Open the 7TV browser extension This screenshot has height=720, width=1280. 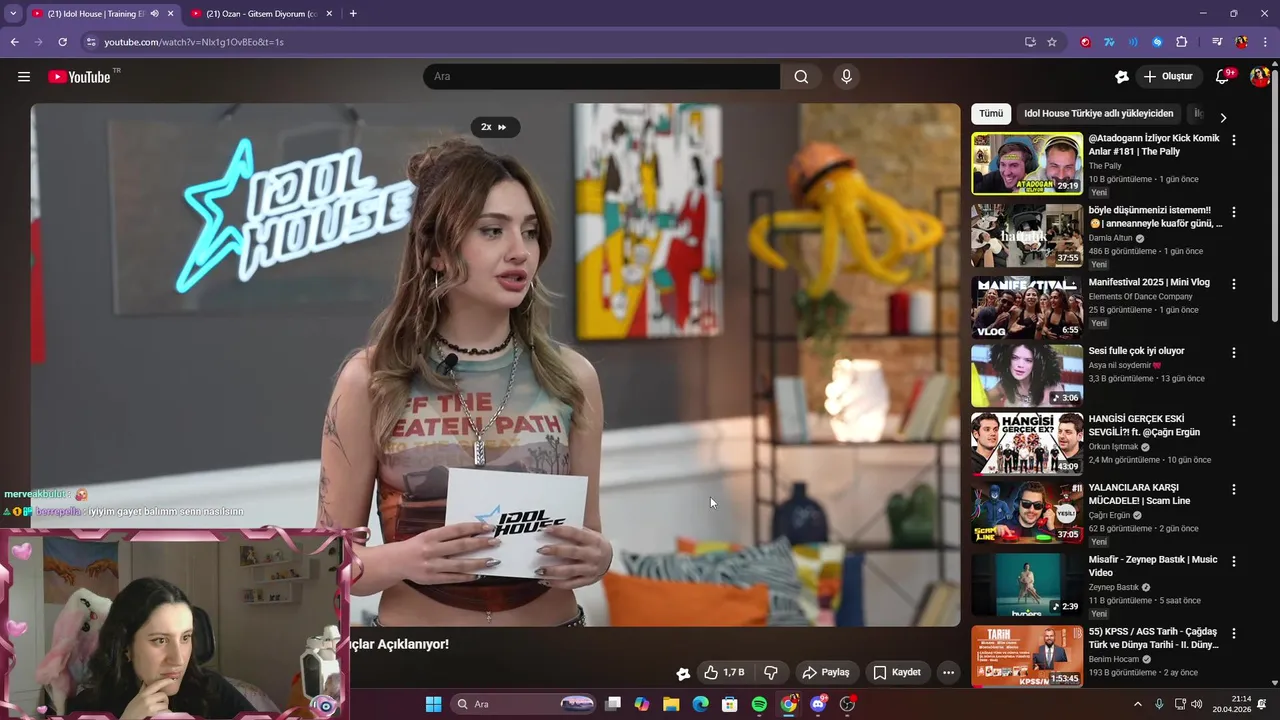point(1109,42)
